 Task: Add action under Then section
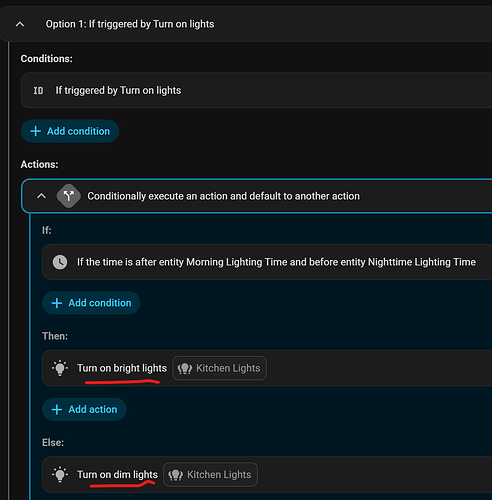84,409
